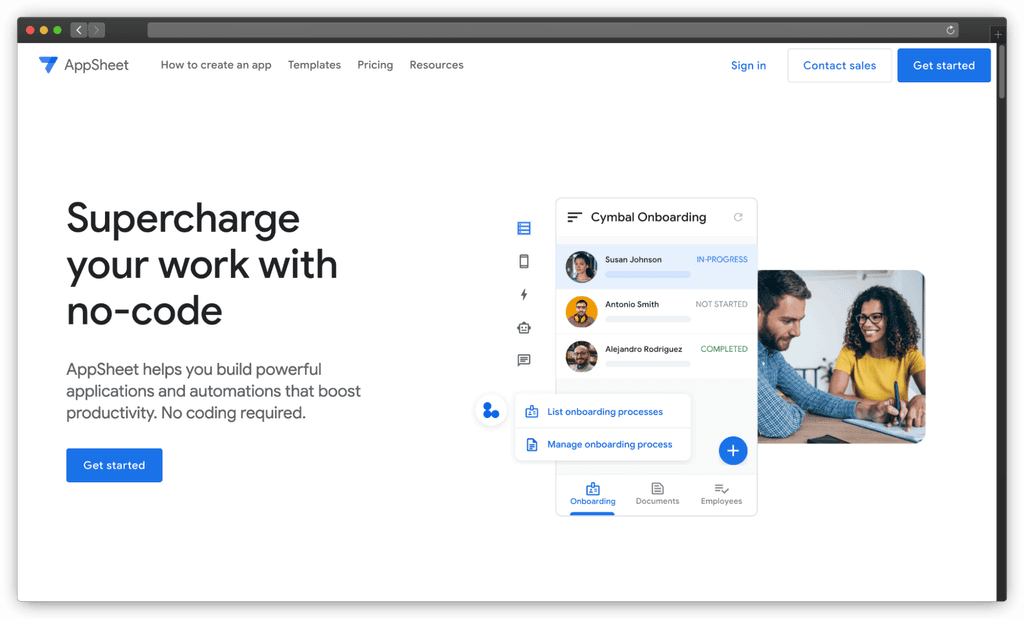The height and width of the screenshot is (619, 1024).
Task: Click the blue assistant dots icon
Action: click(x=491, y=411)
